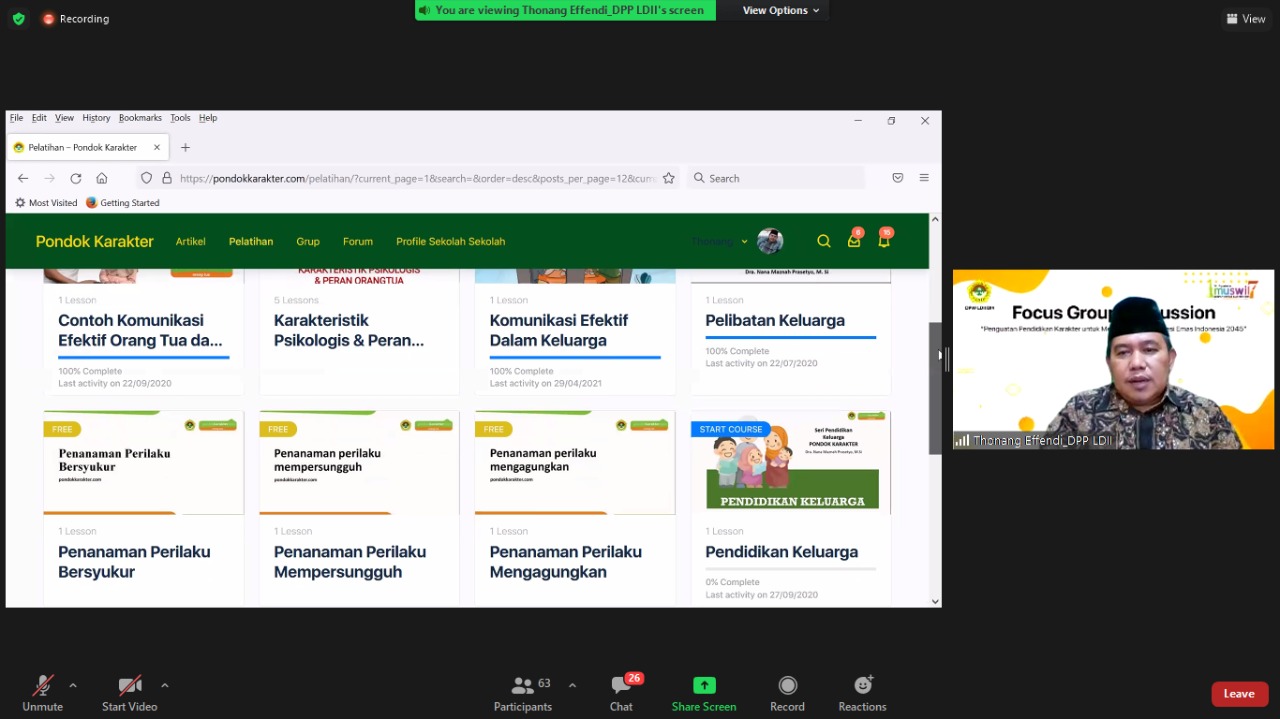Open the Firefox Help menu
Image resolution: width=1280 pixels, height=719 pixels.
(208, 118)
